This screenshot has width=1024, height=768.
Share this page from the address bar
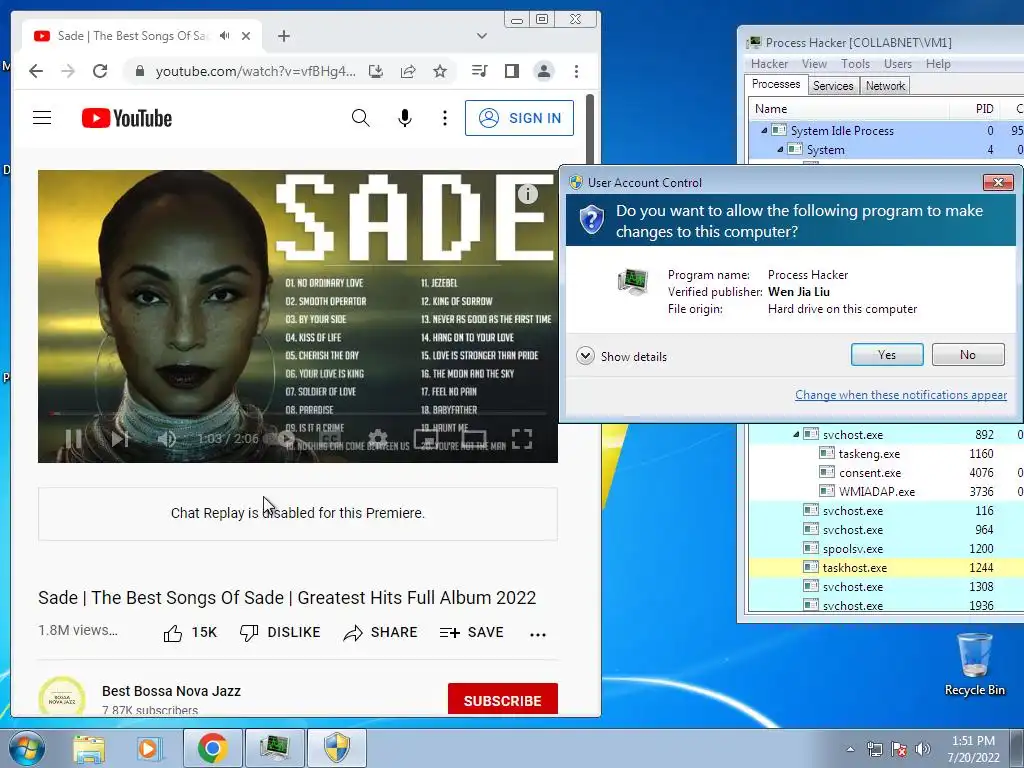408,71
